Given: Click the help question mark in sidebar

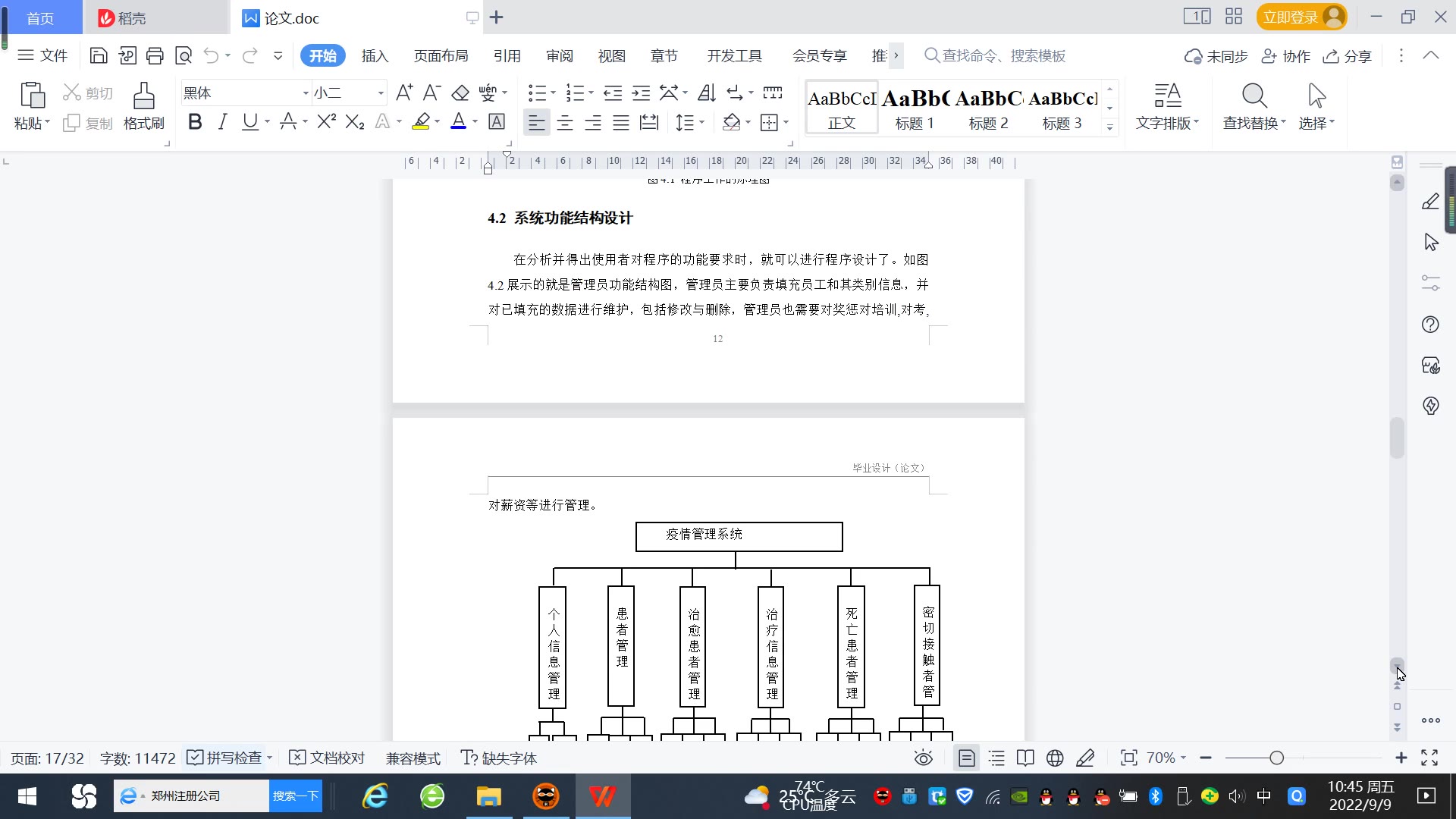Looking at the screenshot, I should click(x=1430, y=325).
